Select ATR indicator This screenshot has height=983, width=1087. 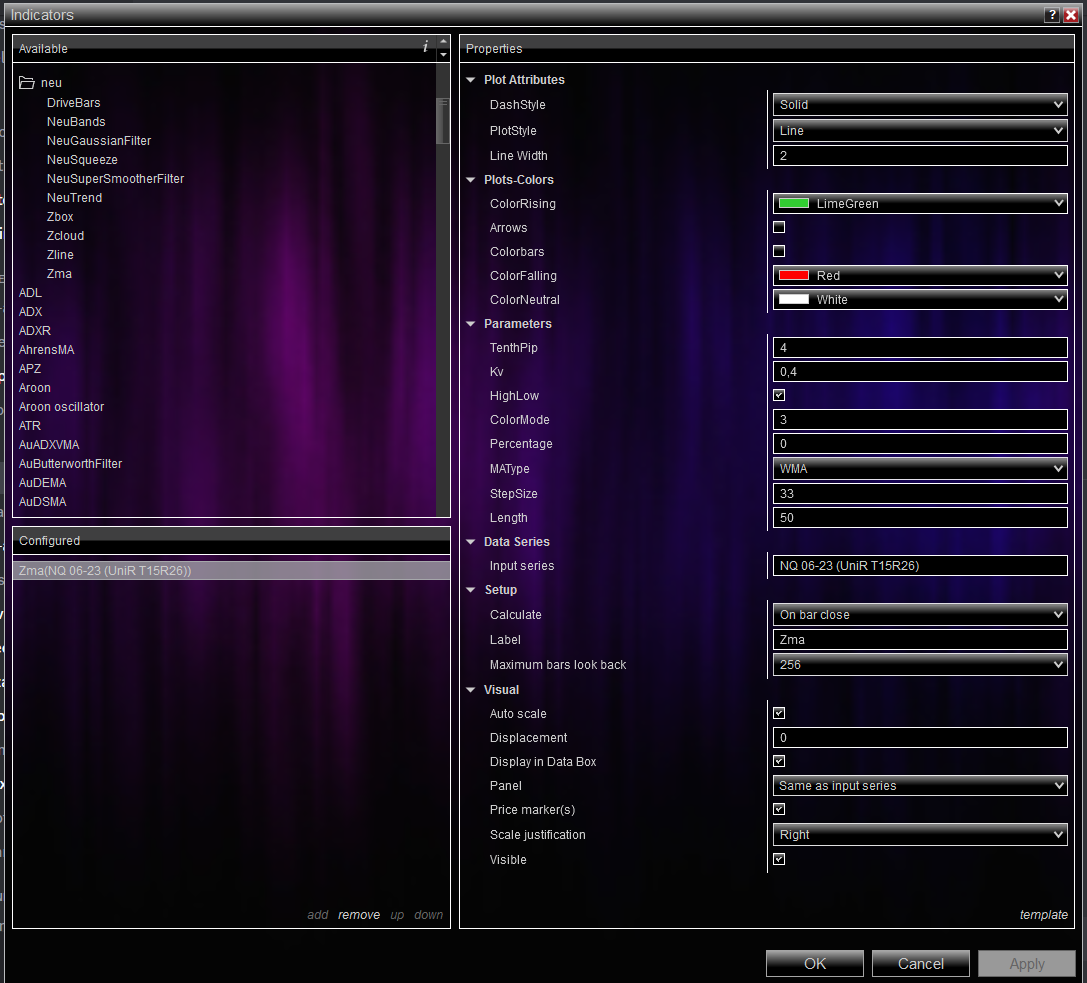pos(30,426)
